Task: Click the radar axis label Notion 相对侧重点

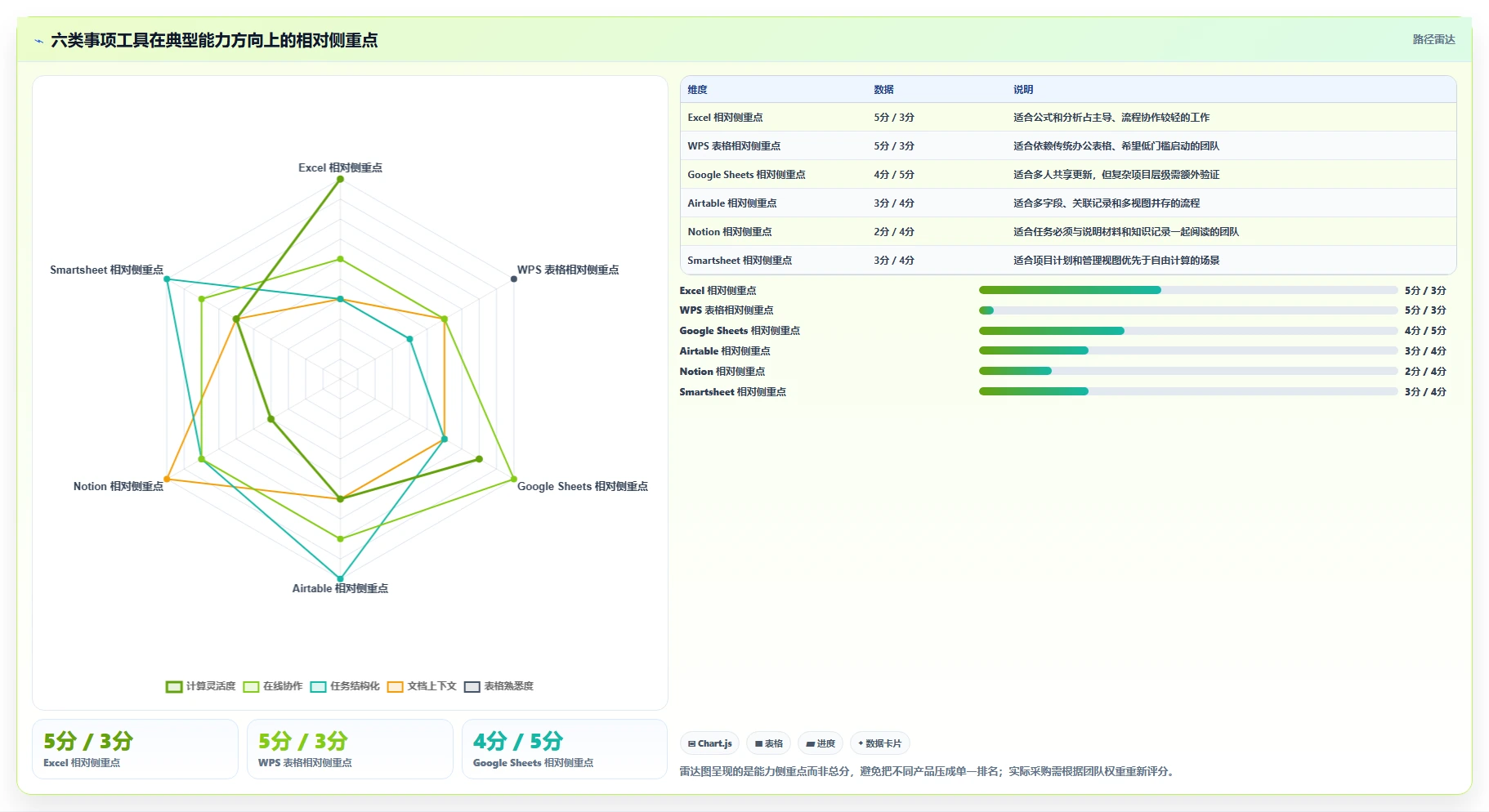Action: pyautogui.click(x=118, y=486)
